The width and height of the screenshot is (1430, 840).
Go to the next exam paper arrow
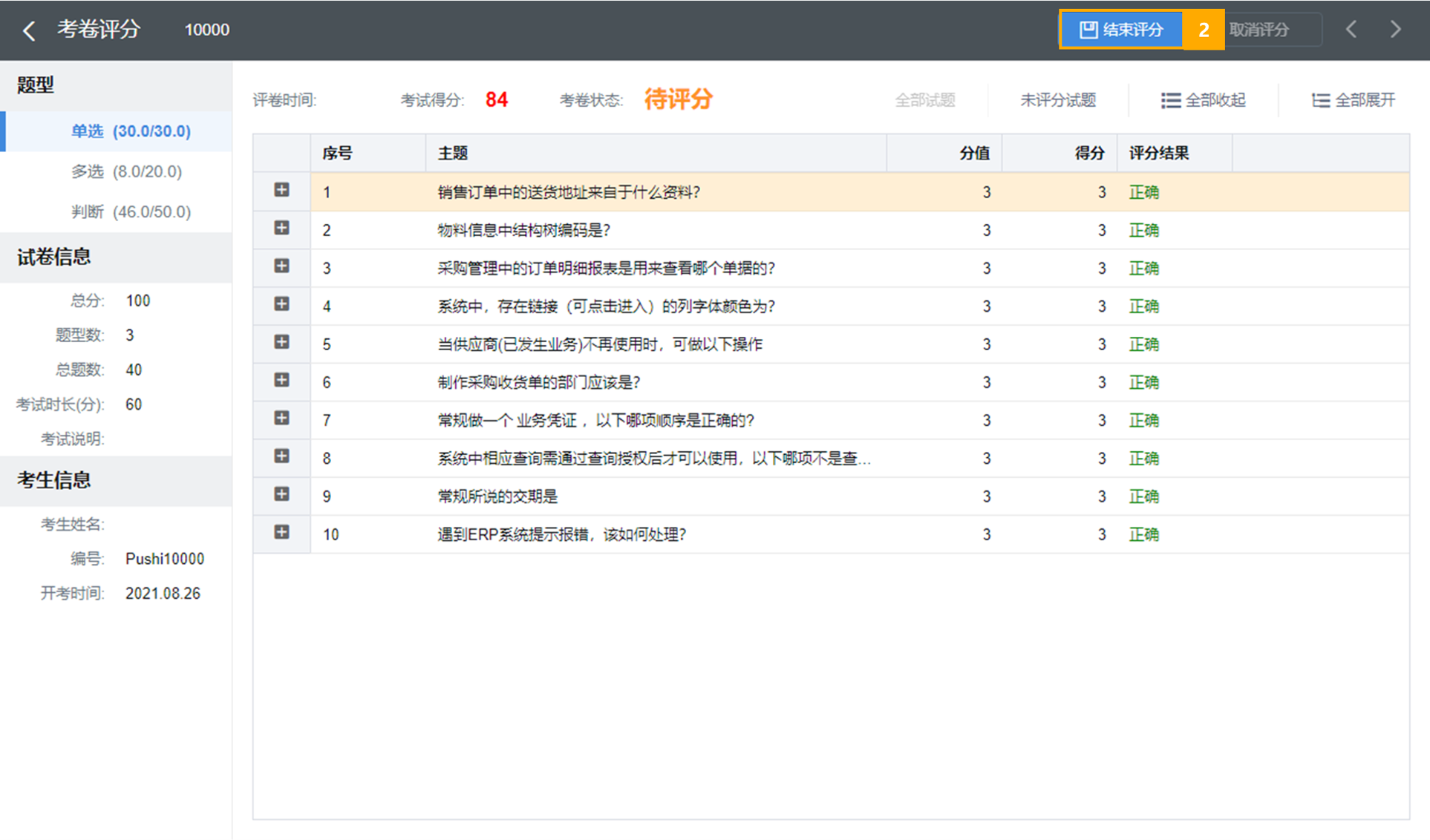1396,30
